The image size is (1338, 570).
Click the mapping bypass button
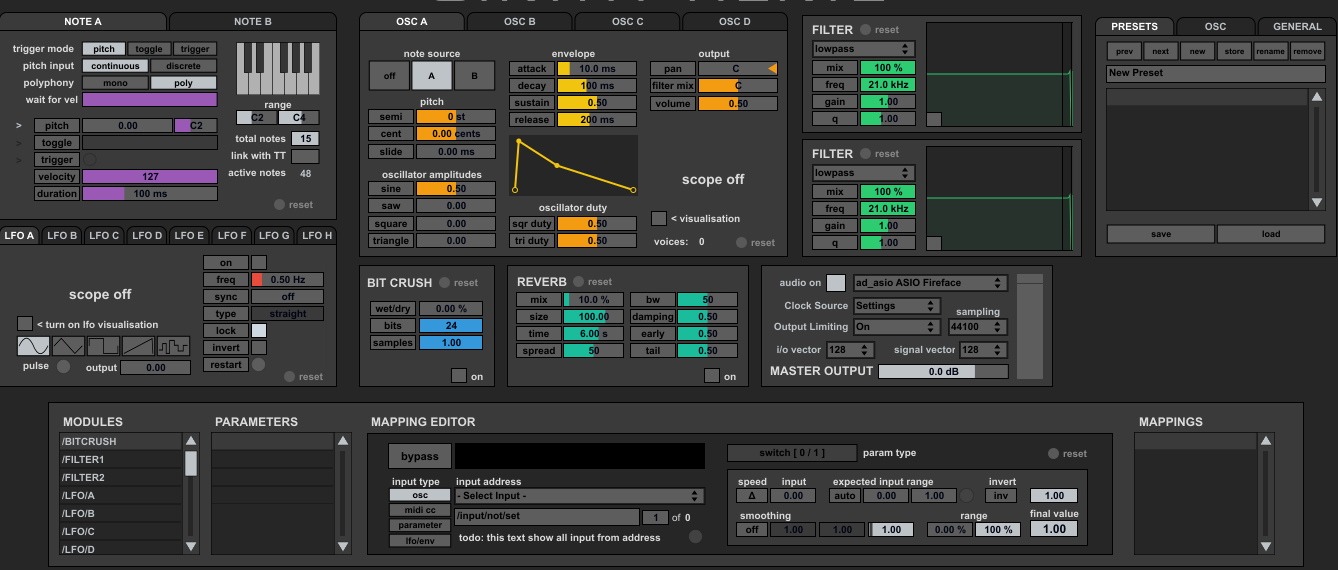pos(420,456)
